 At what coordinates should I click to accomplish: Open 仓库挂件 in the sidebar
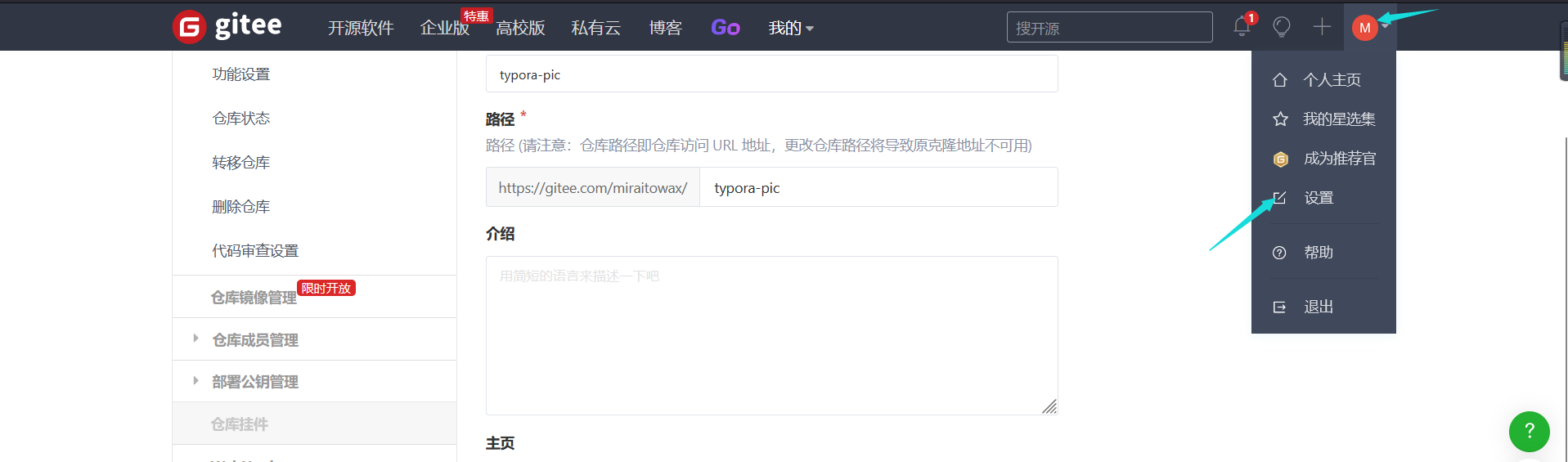tap(240, 424)
